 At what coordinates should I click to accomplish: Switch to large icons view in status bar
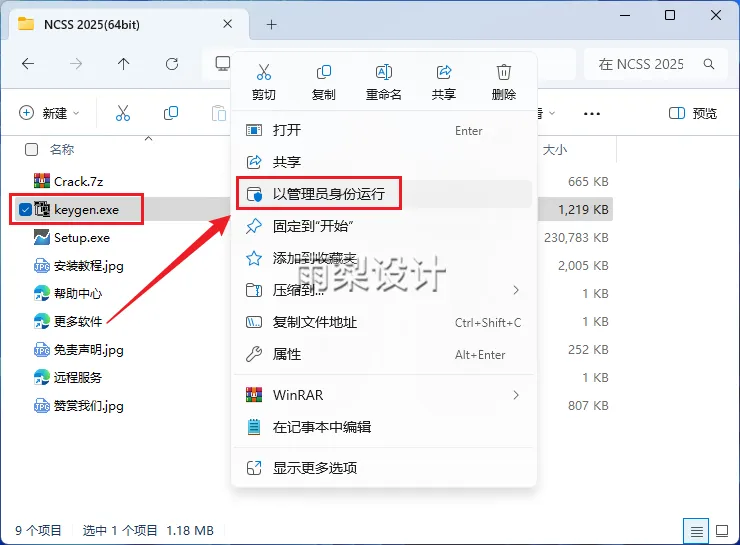point(722,531)
